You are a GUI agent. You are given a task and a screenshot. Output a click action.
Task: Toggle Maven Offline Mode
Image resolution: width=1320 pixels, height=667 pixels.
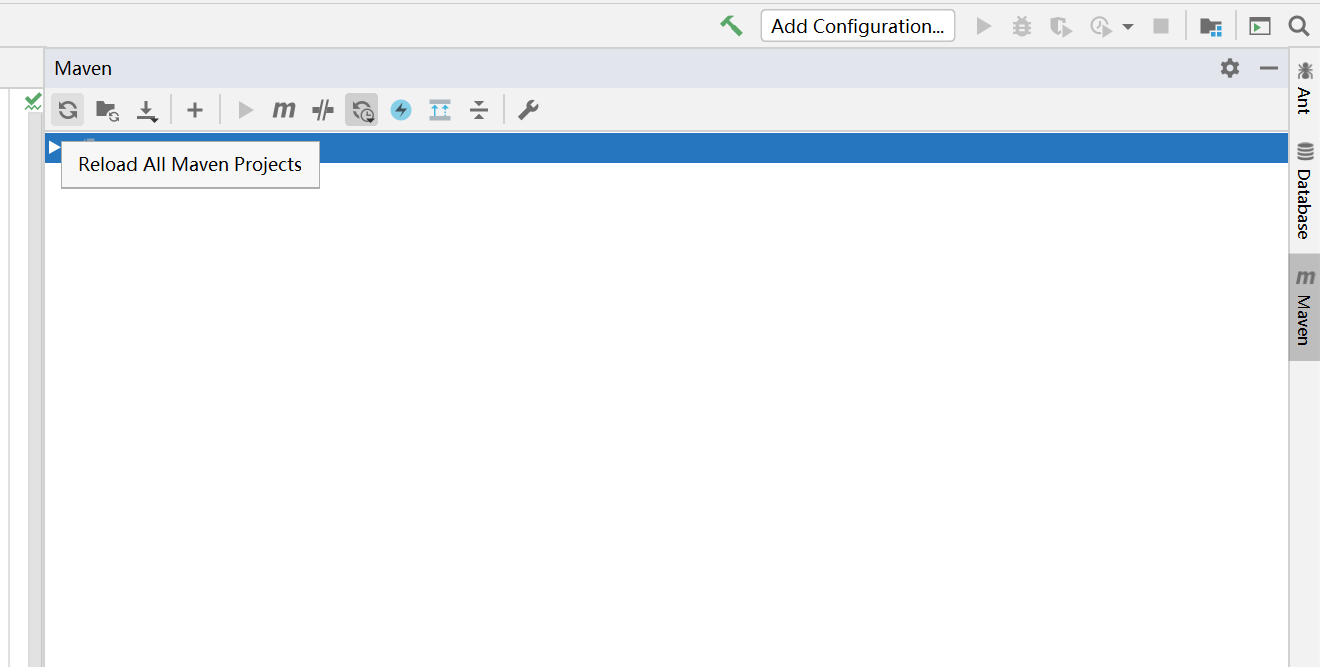click(x=322, y=110)
